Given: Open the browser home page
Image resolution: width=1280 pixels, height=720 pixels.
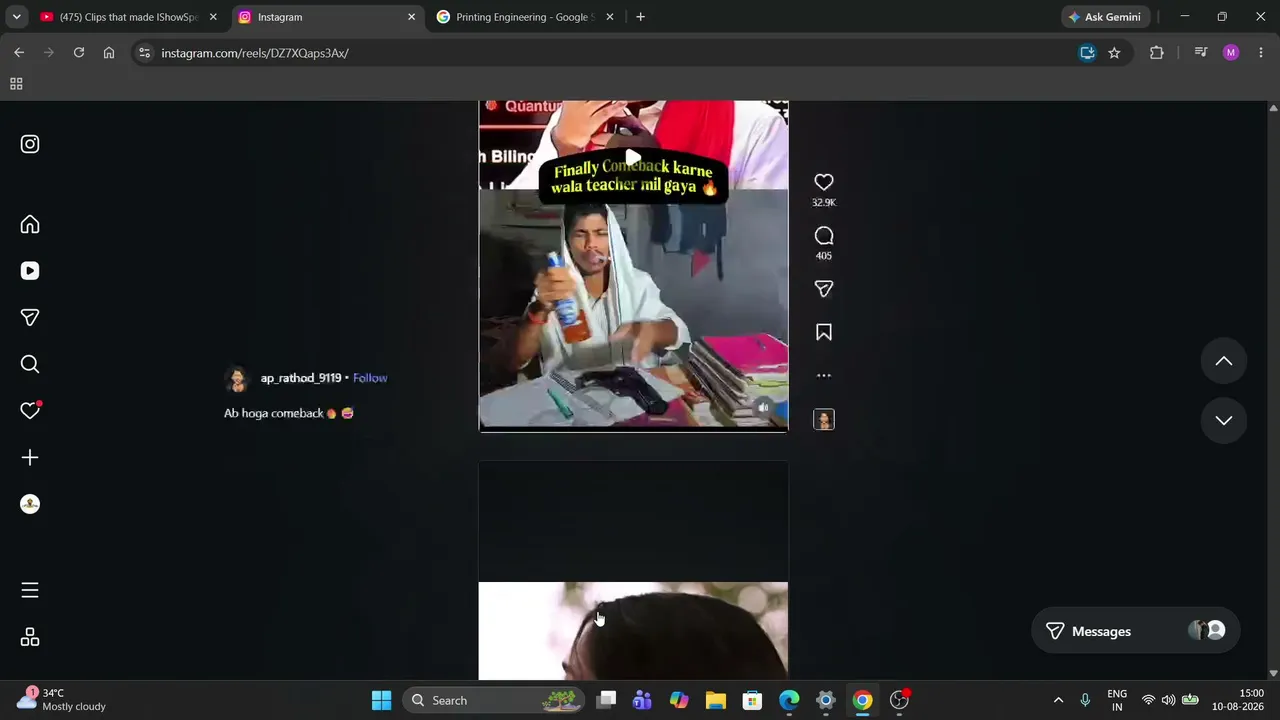Looking at the screenshot, I should pyautogui.click(x=109, y=53).
